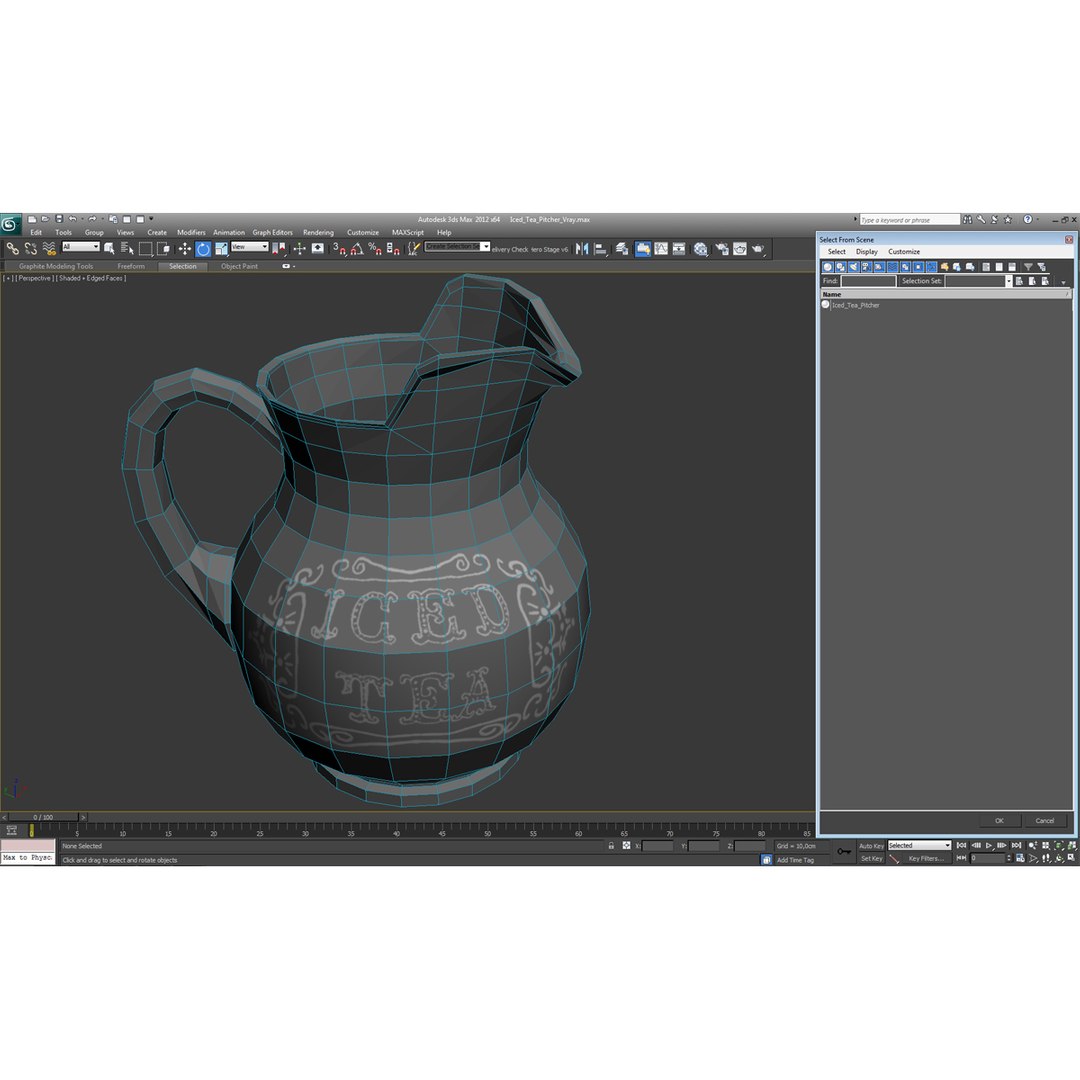Activate Select and Rotate tool
1080x1080 pixels.
click(x=203, y=249)
